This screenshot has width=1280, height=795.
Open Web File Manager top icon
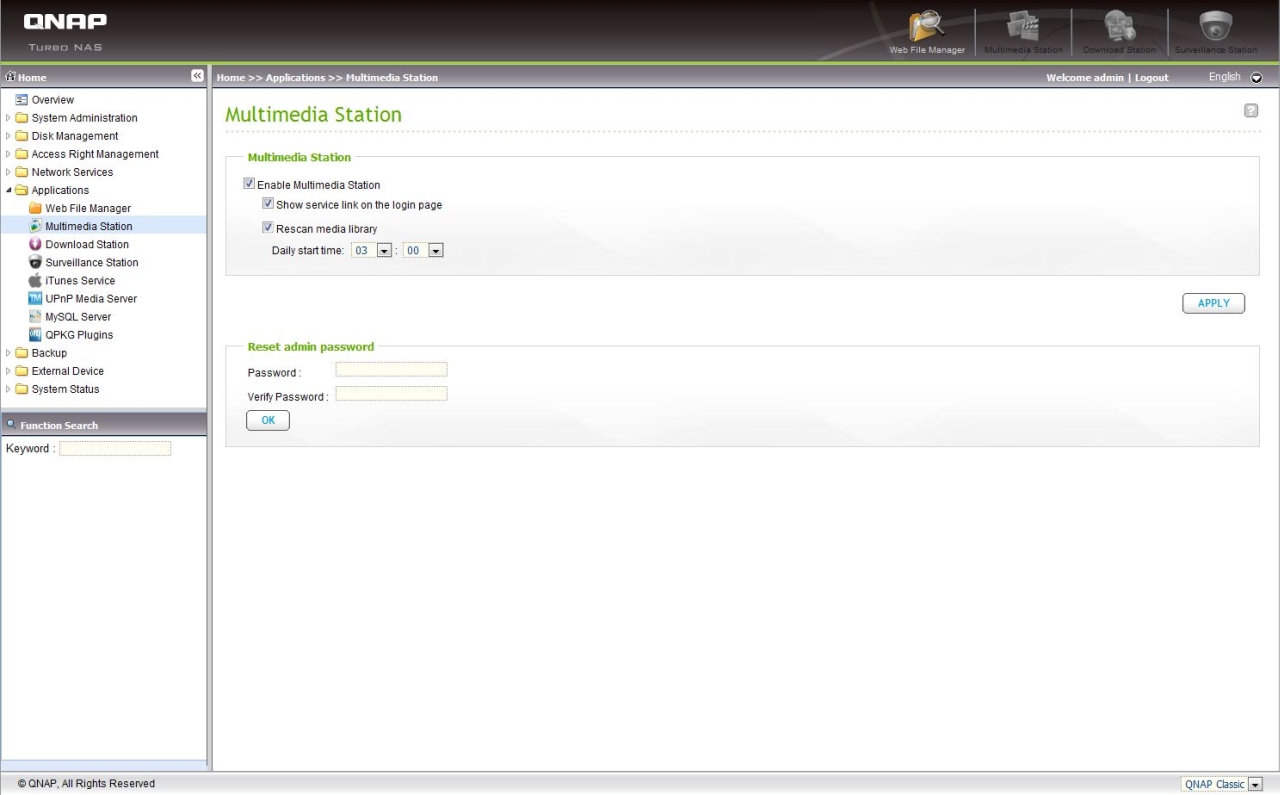(x=927, y=30)
